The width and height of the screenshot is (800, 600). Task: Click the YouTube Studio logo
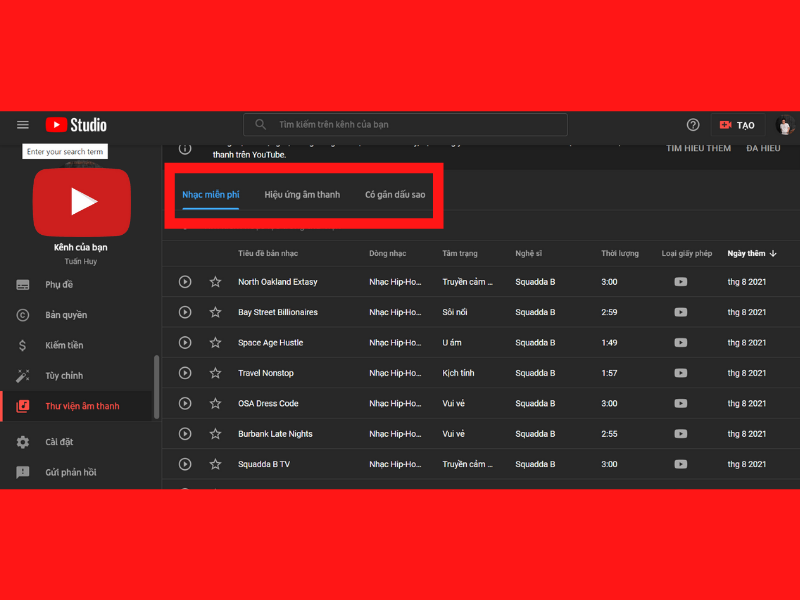(x=75, y=124)
